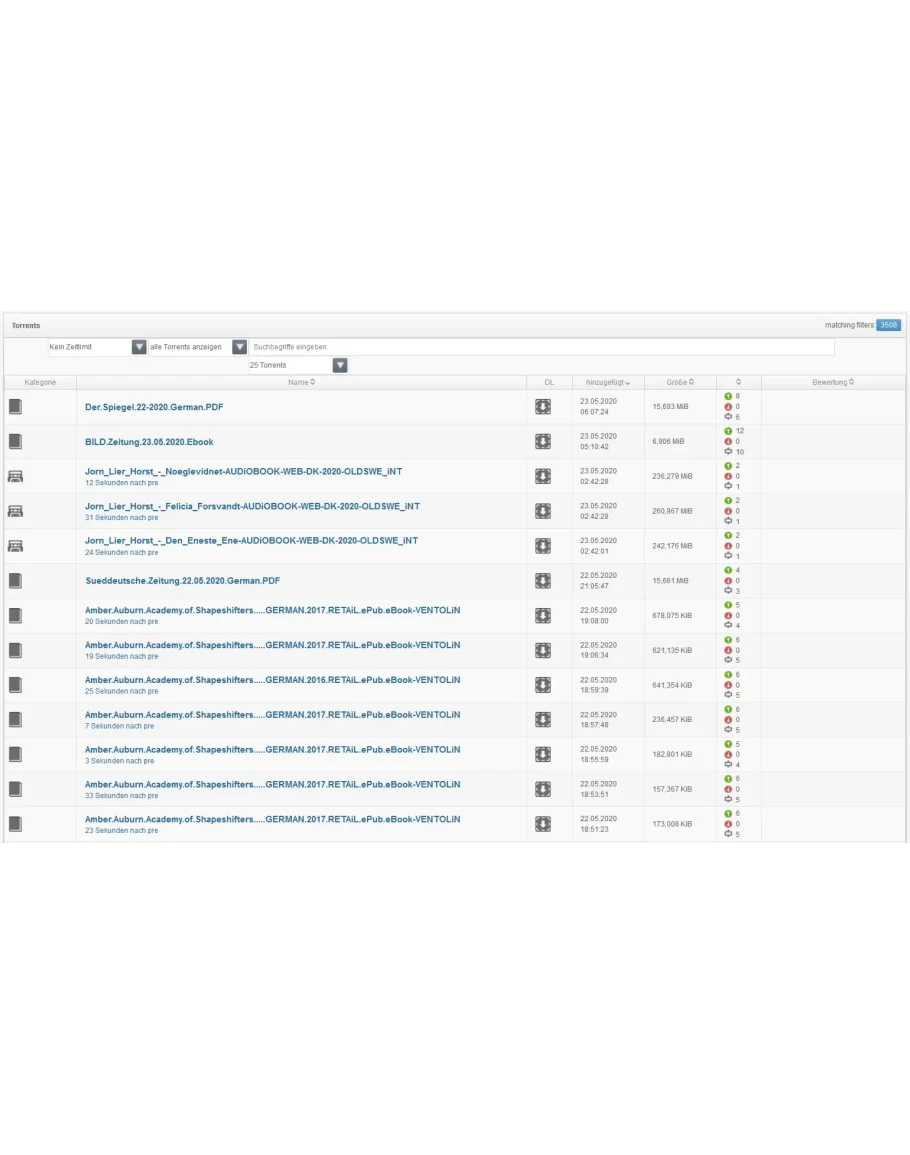The height and width of the screenshot is (1155, 910).
Task: Click the ebook category icon beside Sueddeutsche.Zeitung
Action: tap(15, 581)
